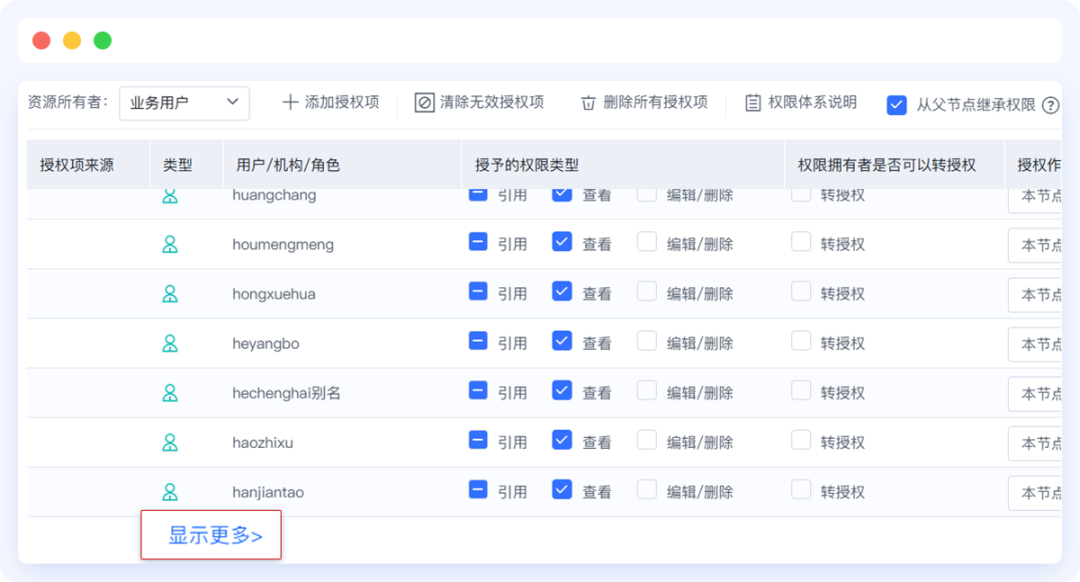Click the 显示更多 link
This screenshot has height=582, width=1080.
[x=215, y=535]
